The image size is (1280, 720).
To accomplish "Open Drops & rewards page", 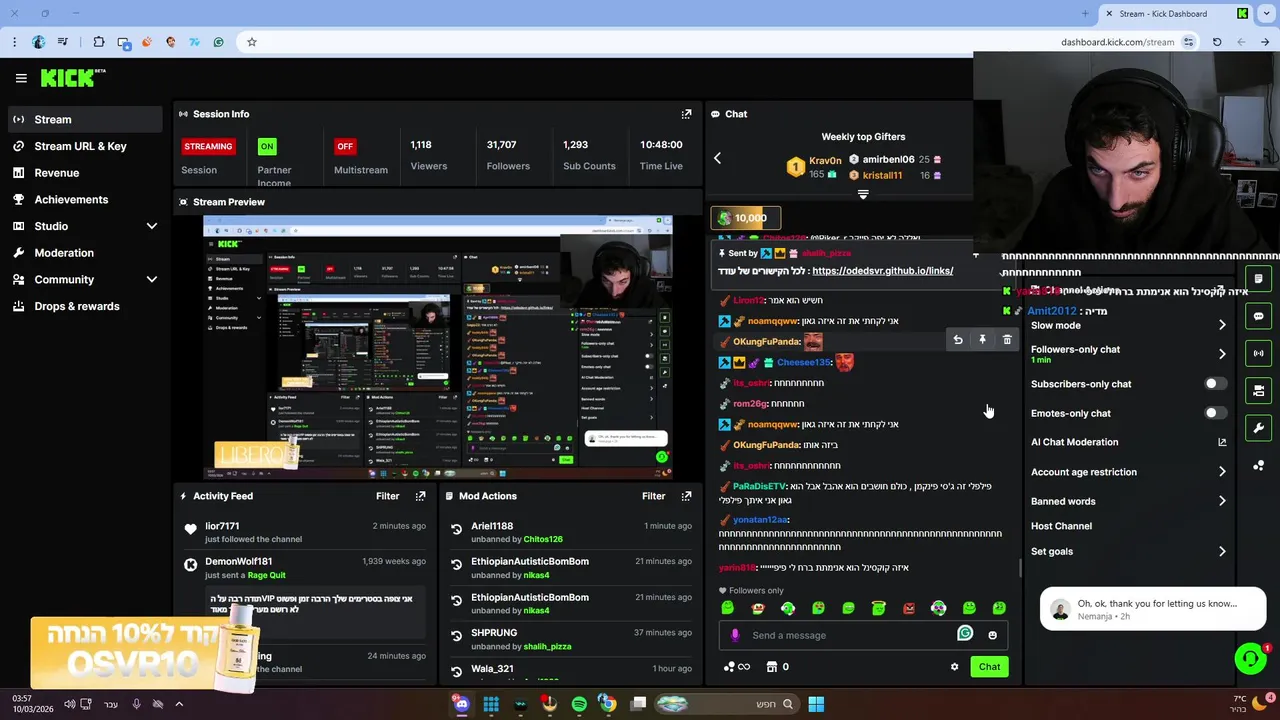I will coord(84,306).
